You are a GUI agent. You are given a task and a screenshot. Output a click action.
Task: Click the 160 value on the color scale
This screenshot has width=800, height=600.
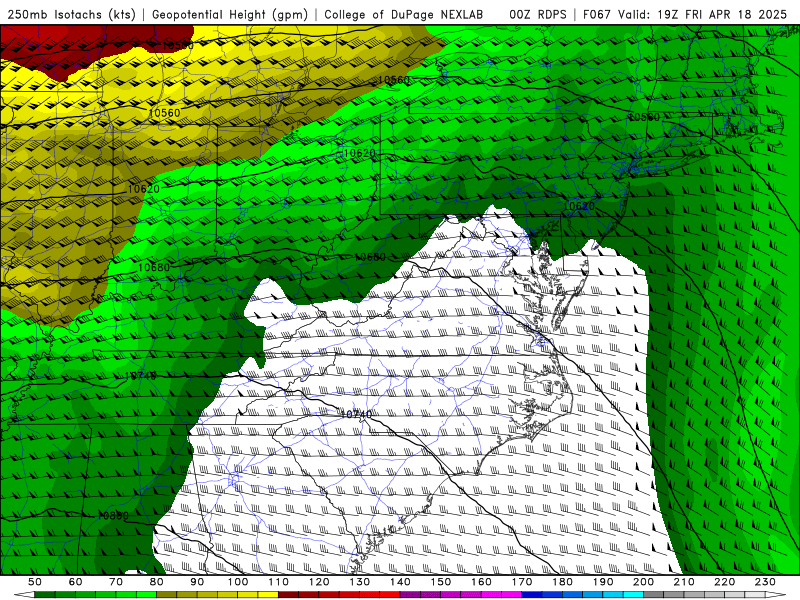tap(481, 582)
